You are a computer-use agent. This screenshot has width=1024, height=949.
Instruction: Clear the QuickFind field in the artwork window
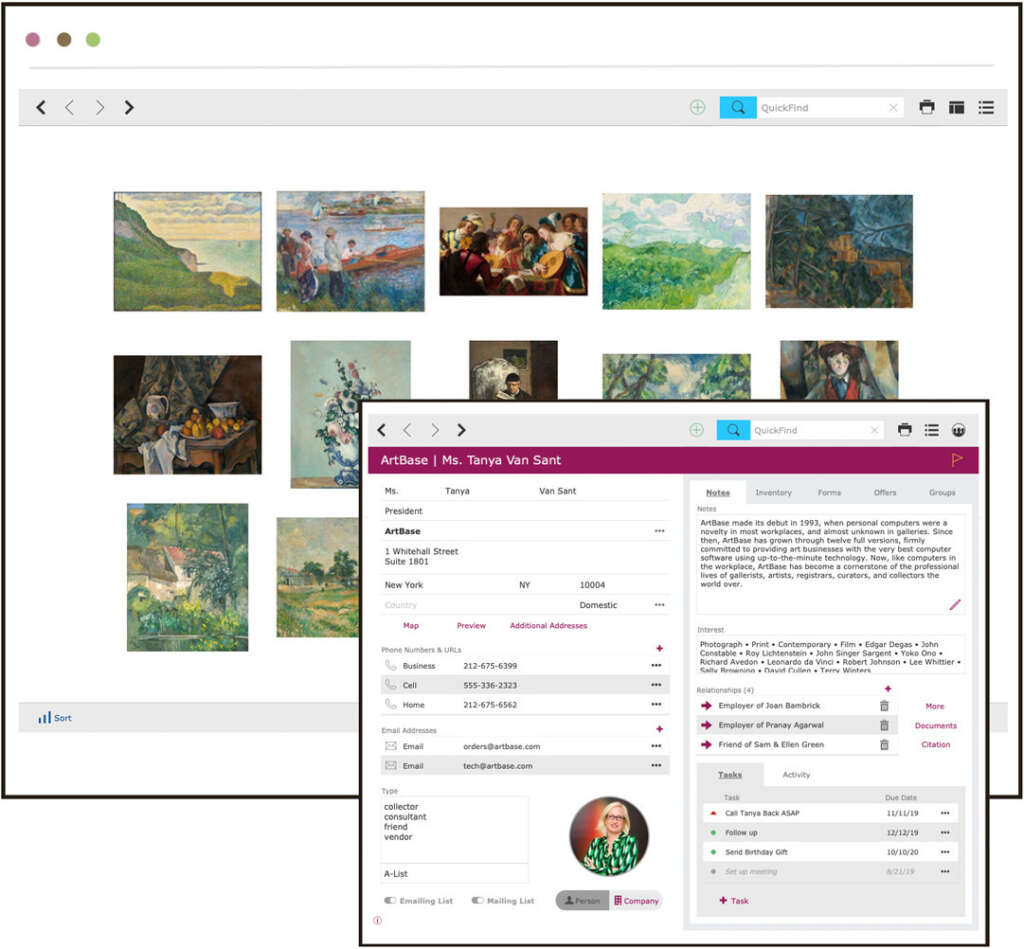(x=893, y=108)
